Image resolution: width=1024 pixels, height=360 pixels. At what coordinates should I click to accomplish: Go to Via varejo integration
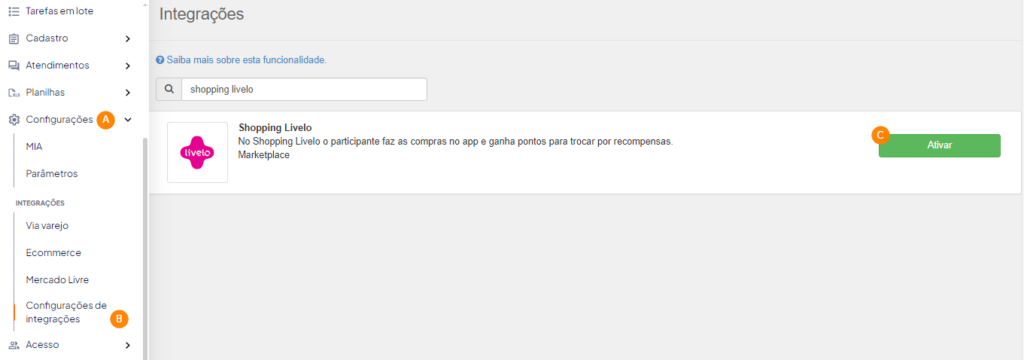coord(47,225)
